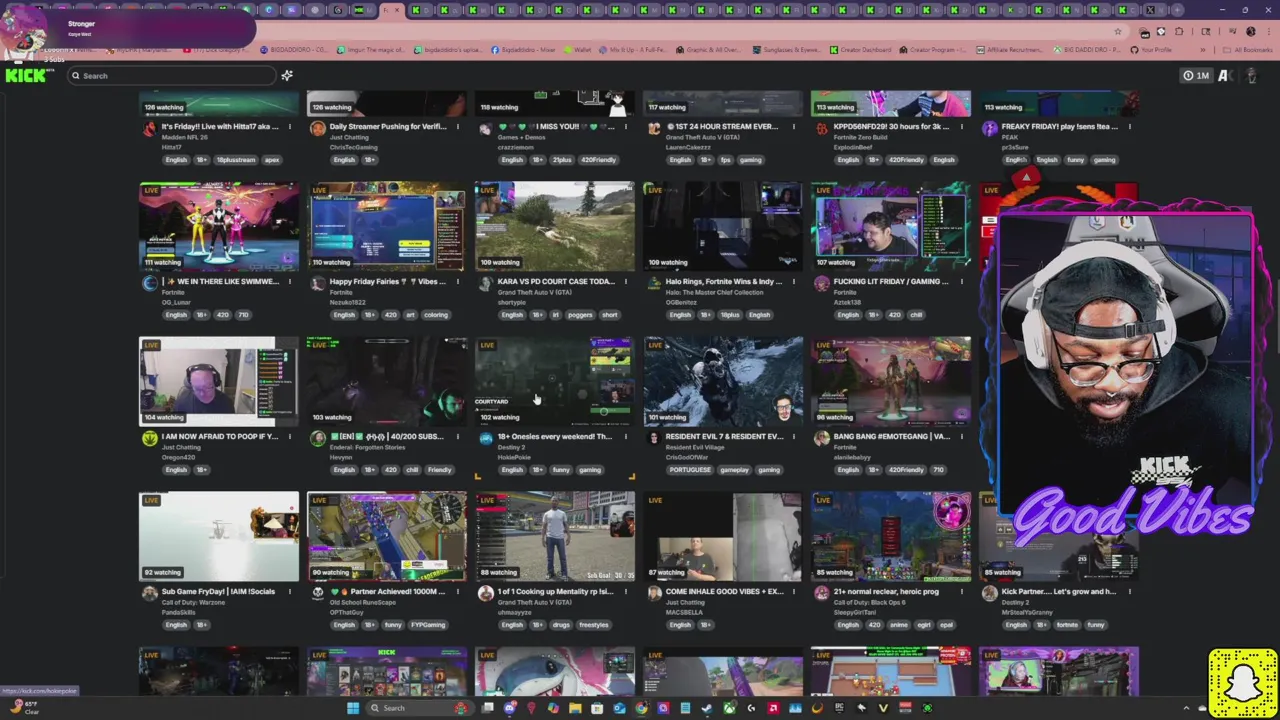Screen dimensions: 1280x720
Task: Open options menu for 18+ Onesies every weekend stream
Action: point(626,437)
